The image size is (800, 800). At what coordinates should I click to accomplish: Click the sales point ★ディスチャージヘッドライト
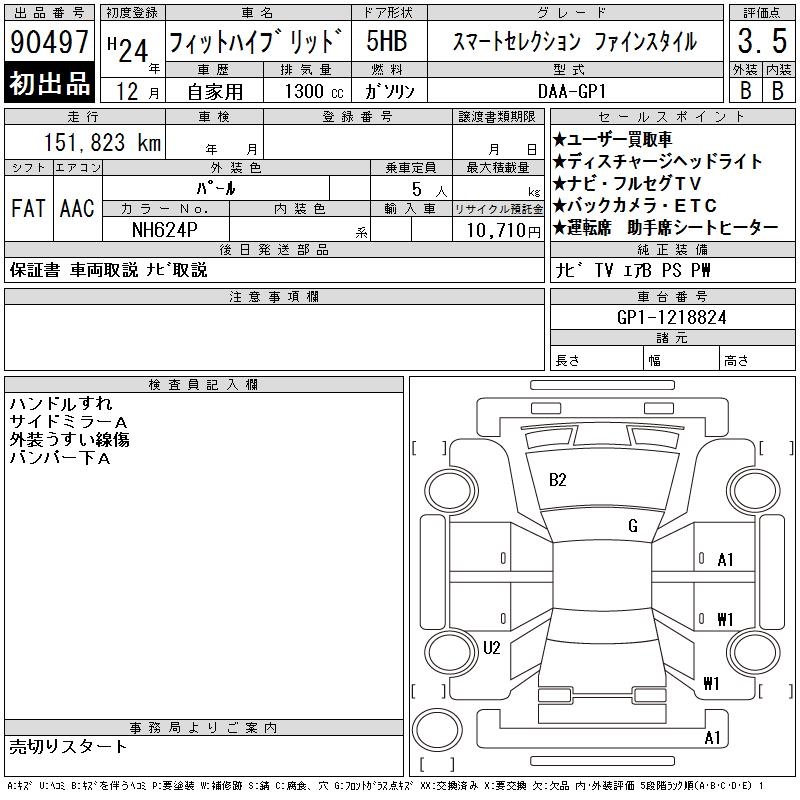coord(657,161)
